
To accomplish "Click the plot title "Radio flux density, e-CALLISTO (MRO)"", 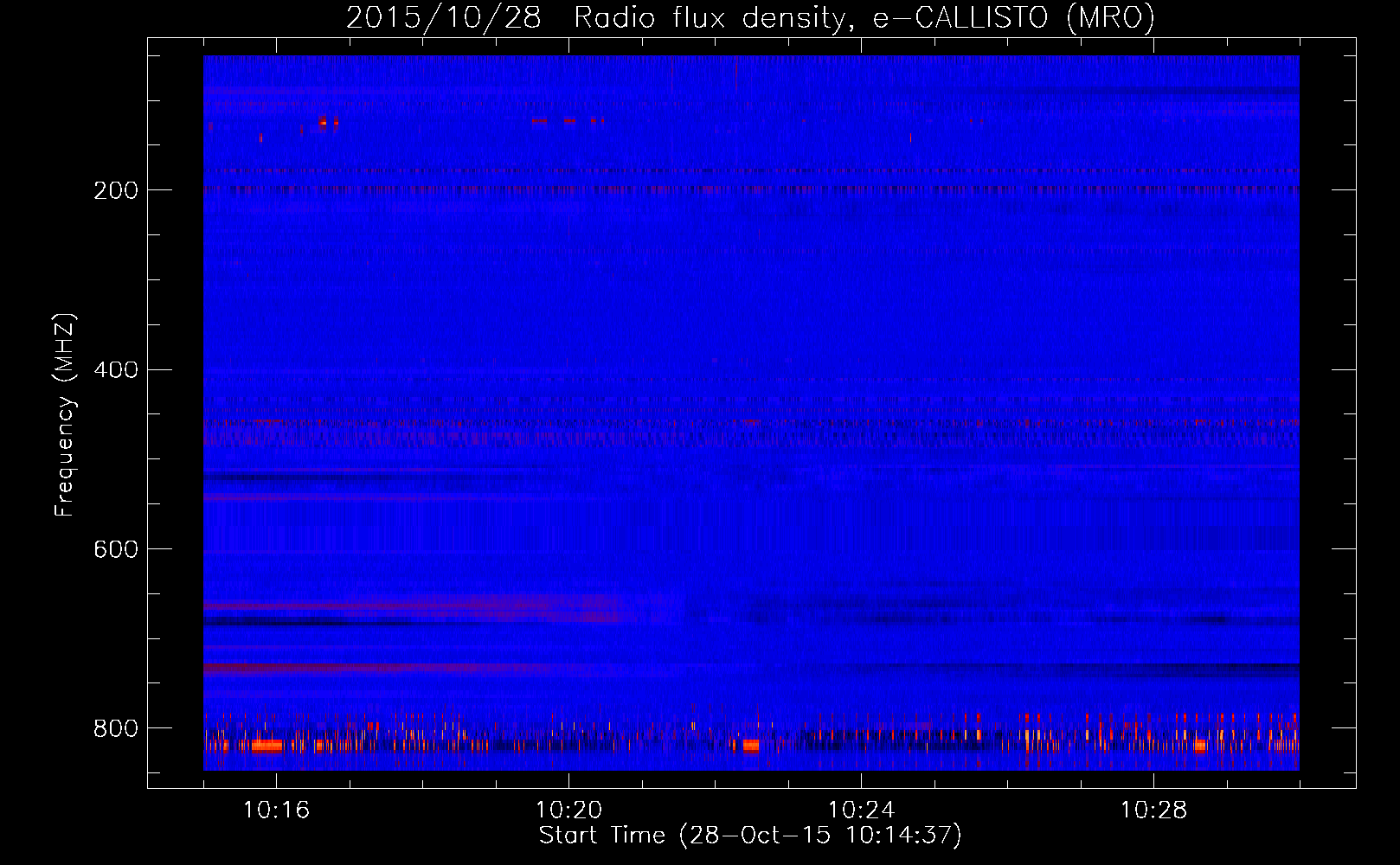I will [864, 17].
